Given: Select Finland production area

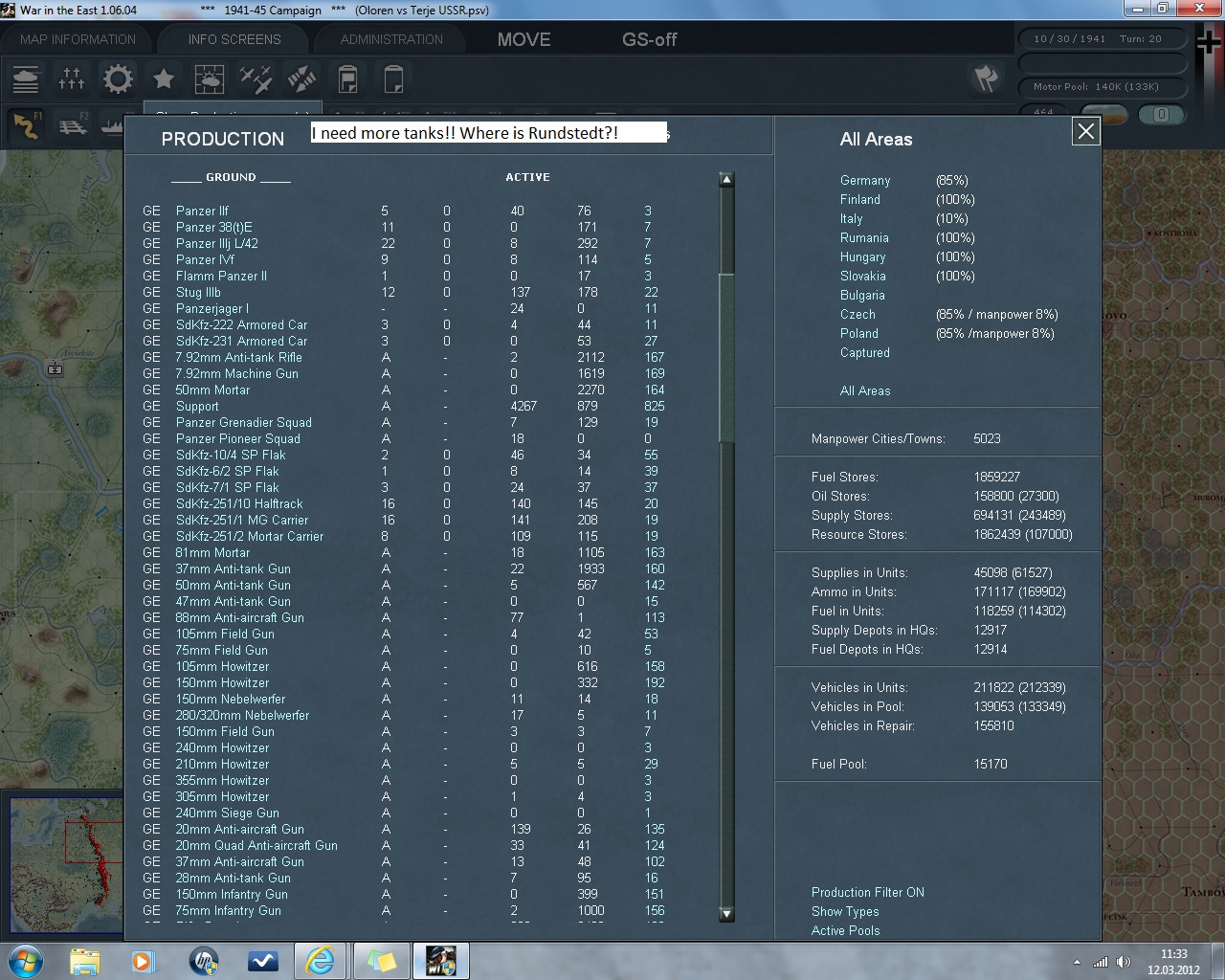Looking at the screenshot, I should tap(860, 199).
